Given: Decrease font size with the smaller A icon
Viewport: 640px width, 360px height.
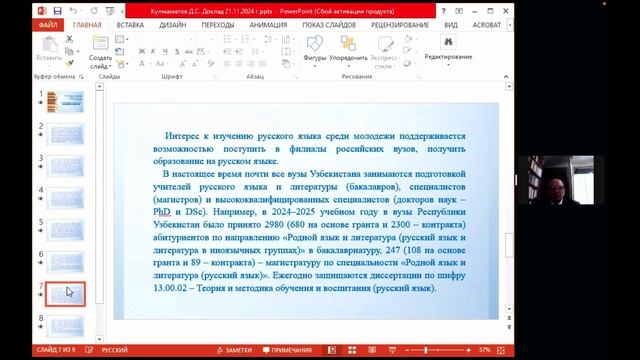Looking at the screenshot, I should click(195, 64).
